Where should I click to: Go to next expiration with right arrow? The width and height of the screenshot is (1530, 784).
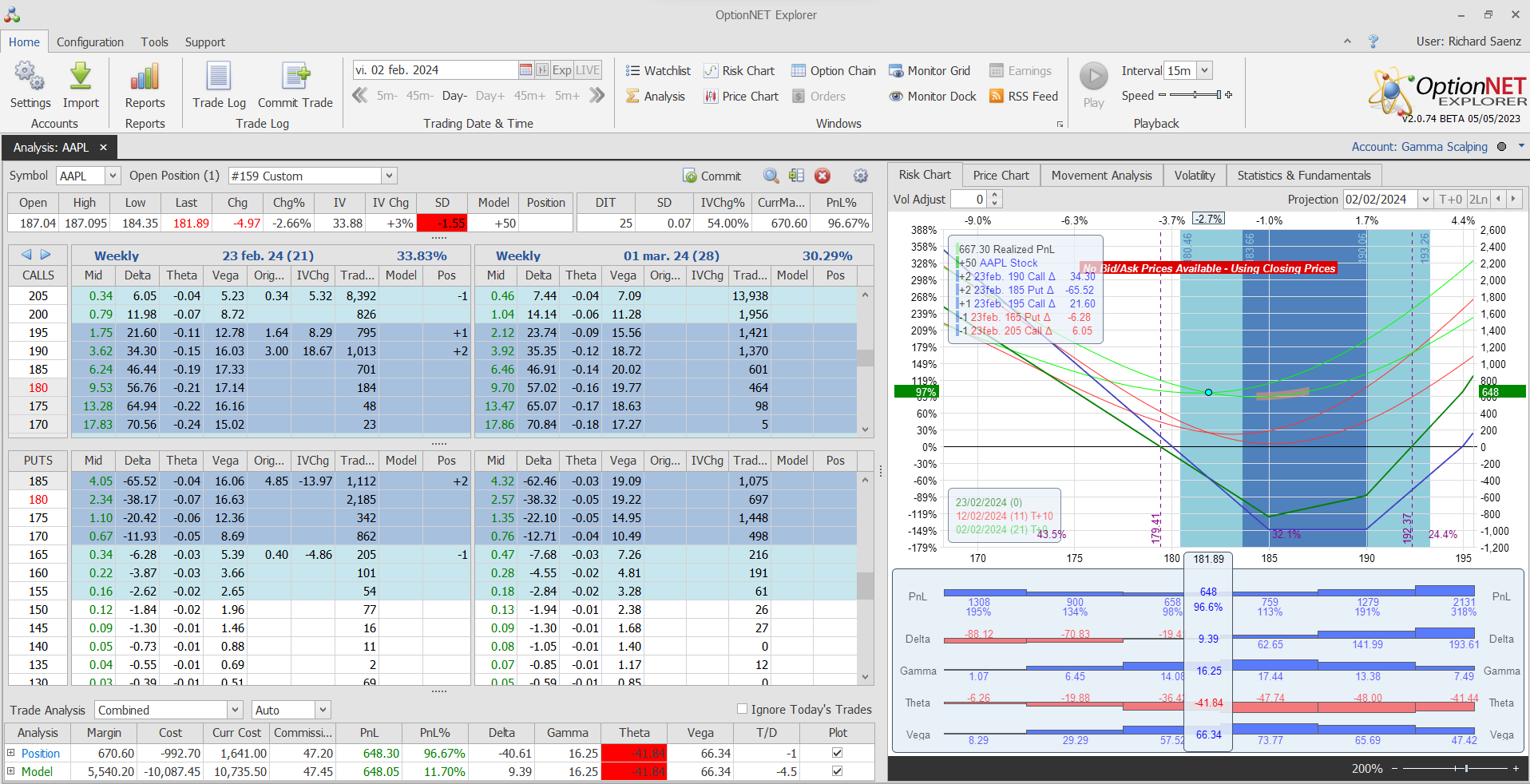point(46,255)
